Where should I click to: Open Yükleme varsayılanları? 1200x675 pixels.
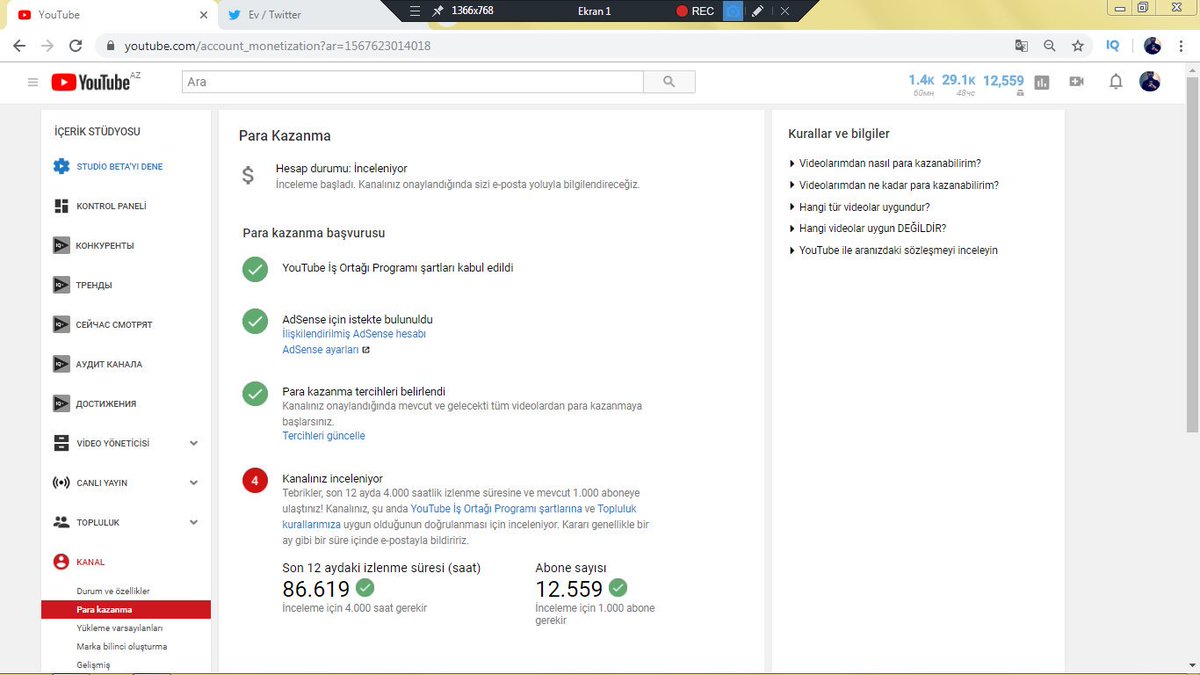coord(120,628)
